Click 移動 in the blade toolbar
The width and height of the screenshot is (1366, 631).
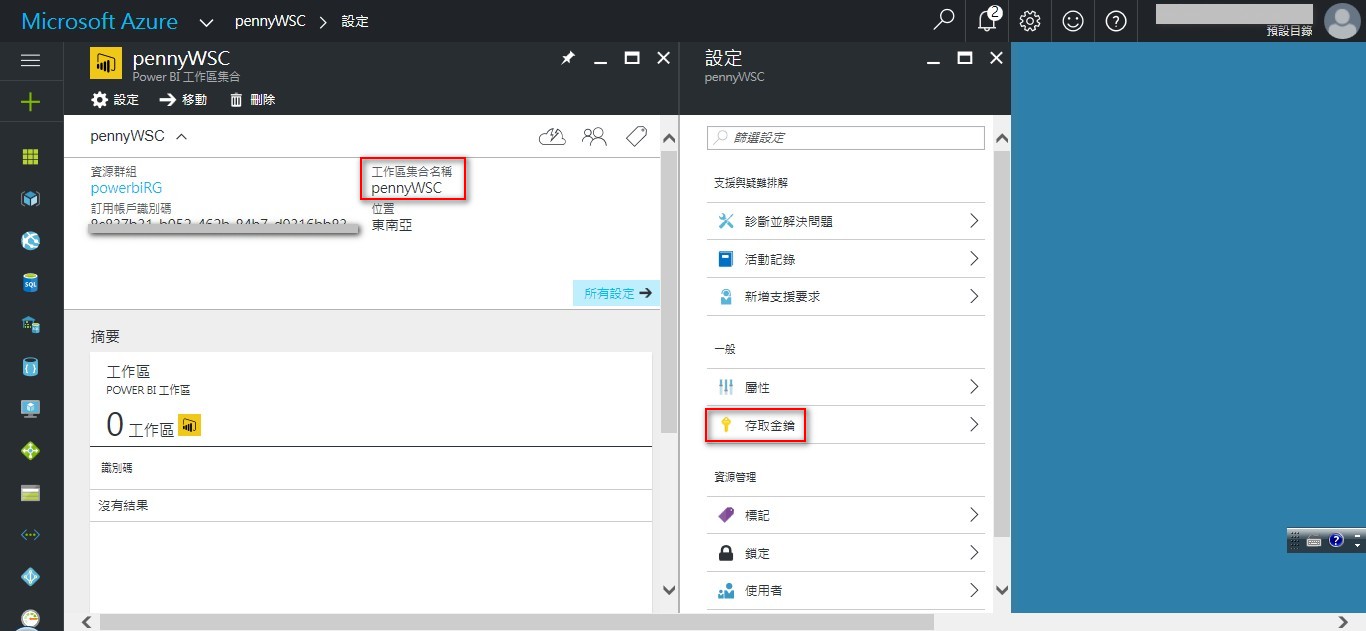[183, 100]
